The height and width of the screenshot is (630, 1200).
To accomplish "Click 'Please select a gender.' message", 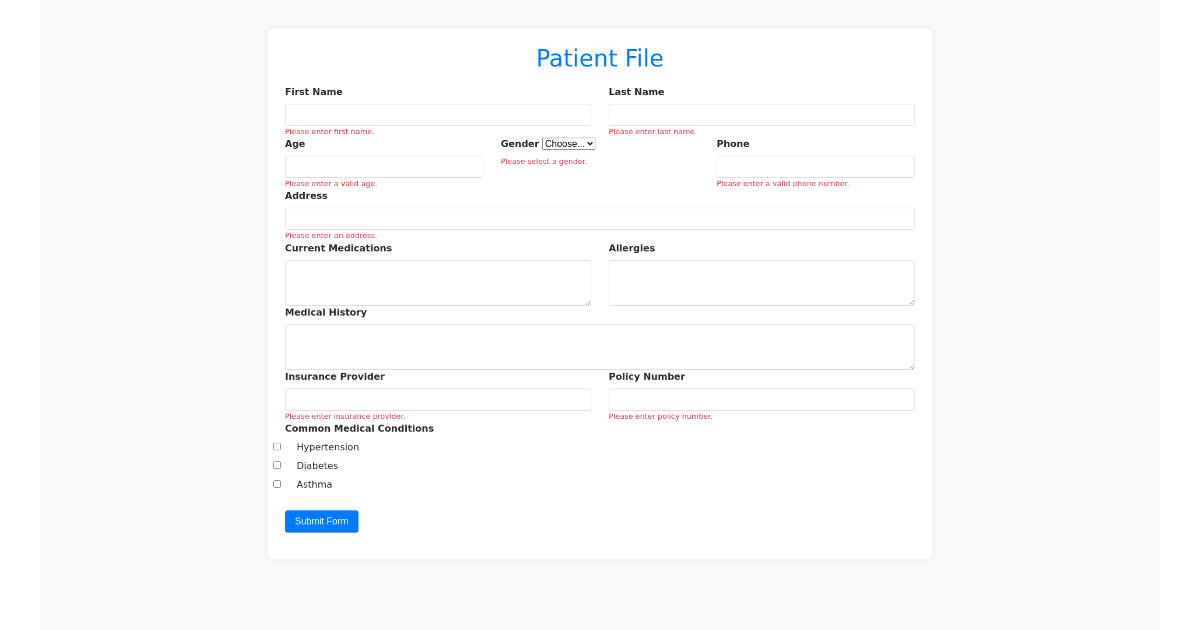I will click(544, 161).
